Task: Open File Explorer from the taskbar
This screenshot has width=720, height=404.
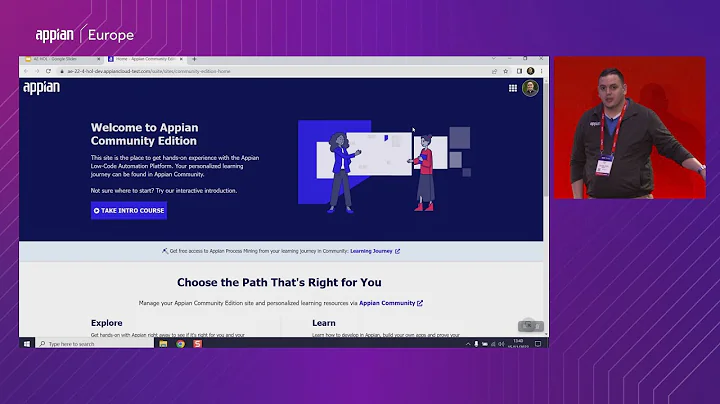Action: (x=163, y=343)
